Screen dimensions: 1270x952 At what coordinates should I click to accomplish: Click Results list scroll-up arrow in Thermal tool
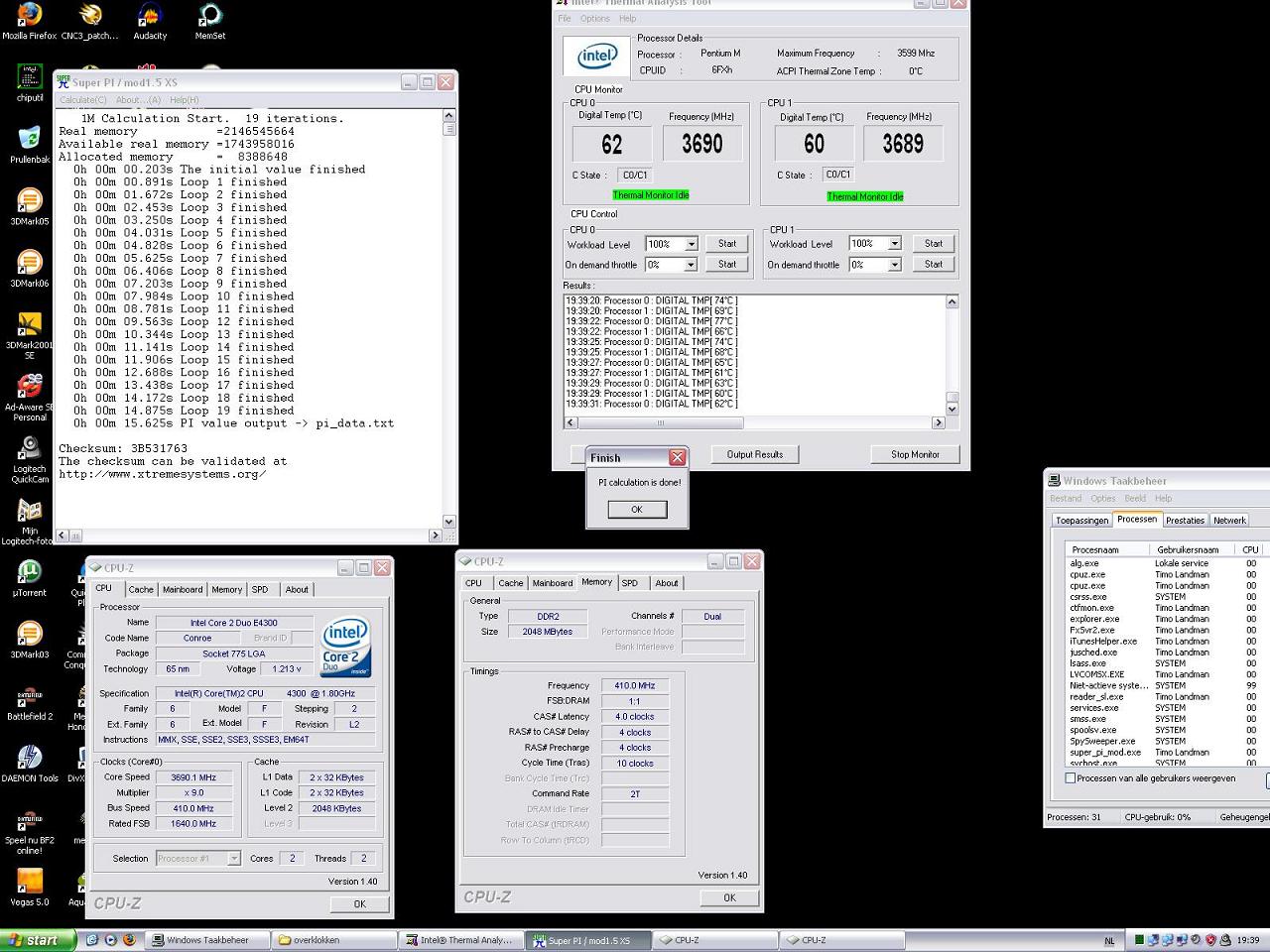[952, 301]
